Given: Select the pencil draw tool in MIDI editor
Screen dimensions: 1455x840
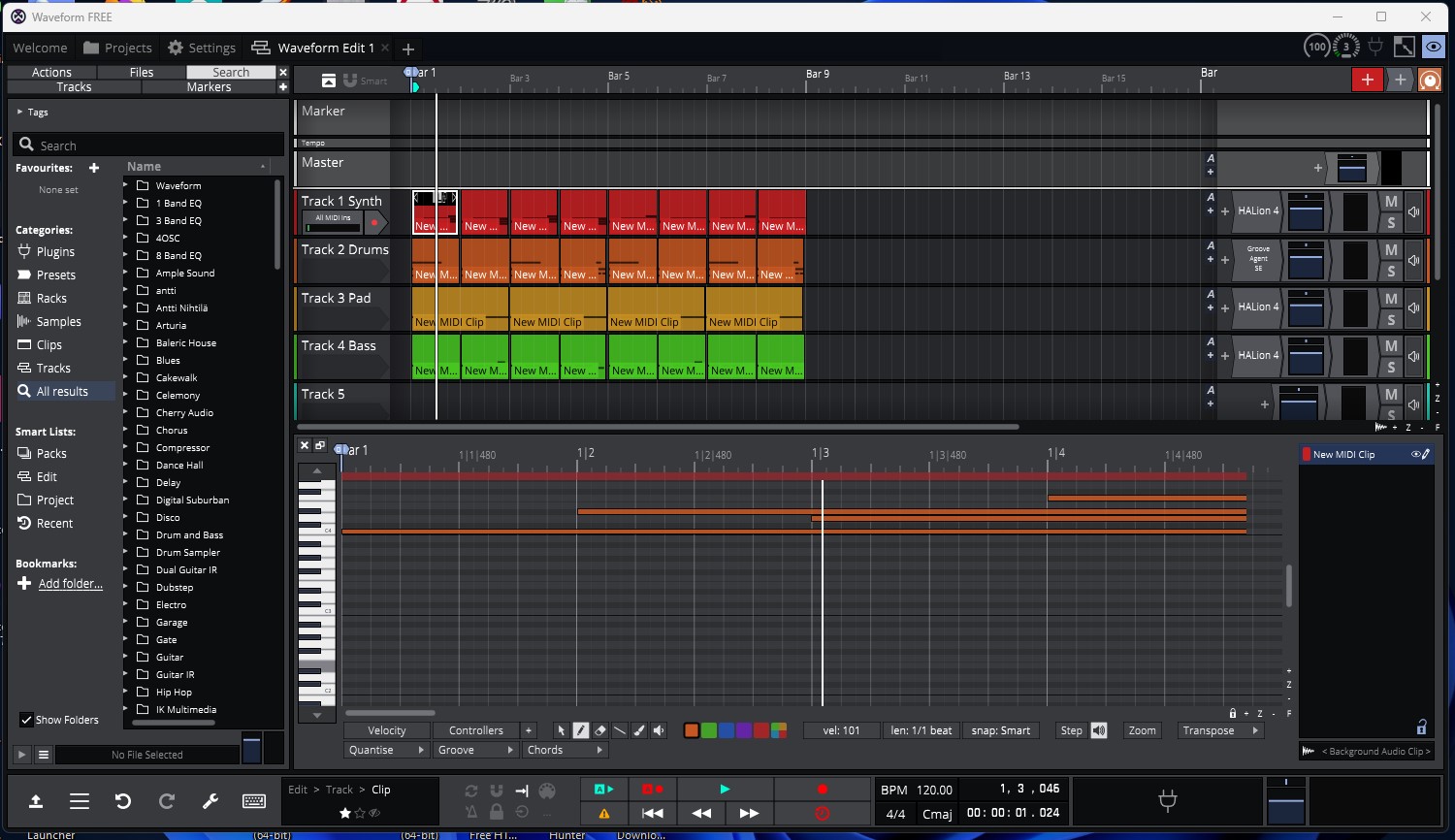Looking at the screenshot, I should pos(581,730).
